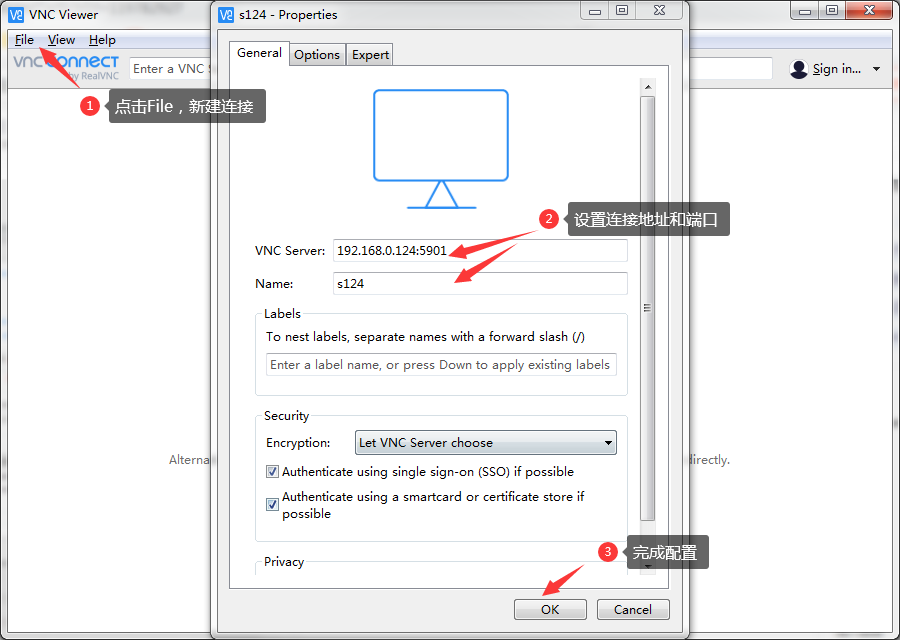Open the Help menu in VNC Viewer
The width and height of the screenshot is (900, 640).
(x=102, y=40)
